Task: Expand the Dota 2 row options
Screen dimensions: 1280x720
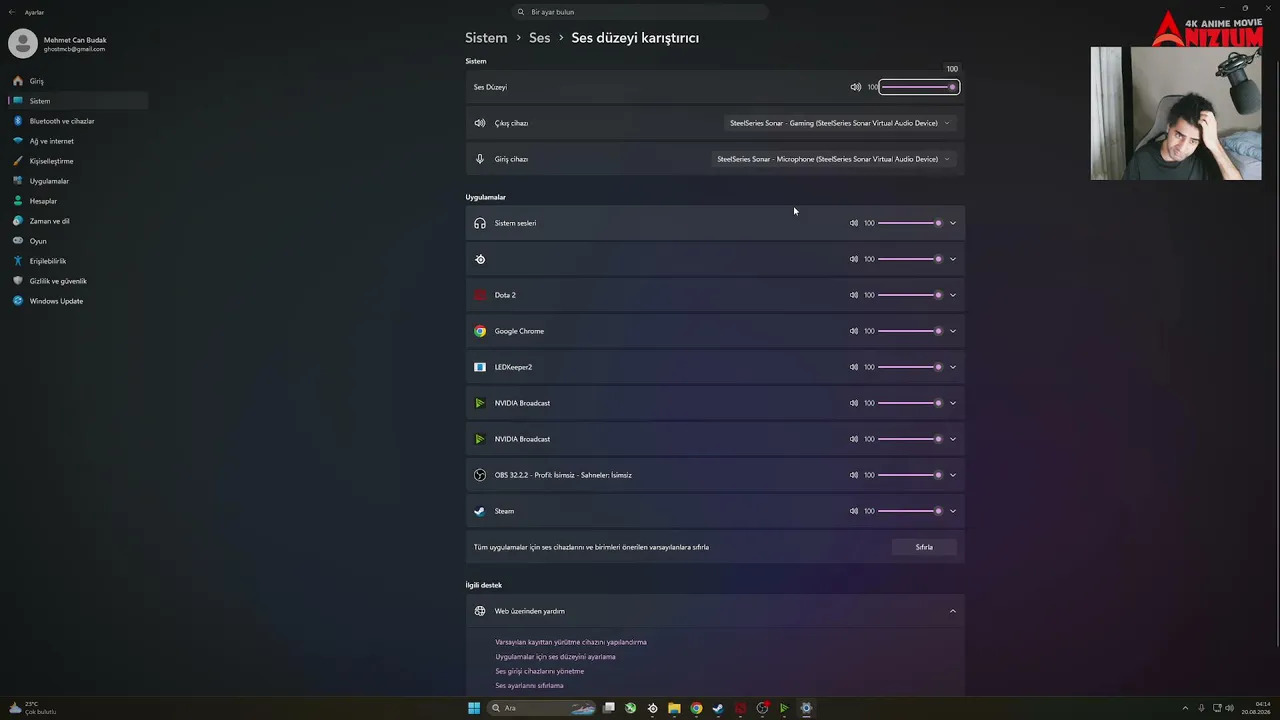Action: (953, 295)
